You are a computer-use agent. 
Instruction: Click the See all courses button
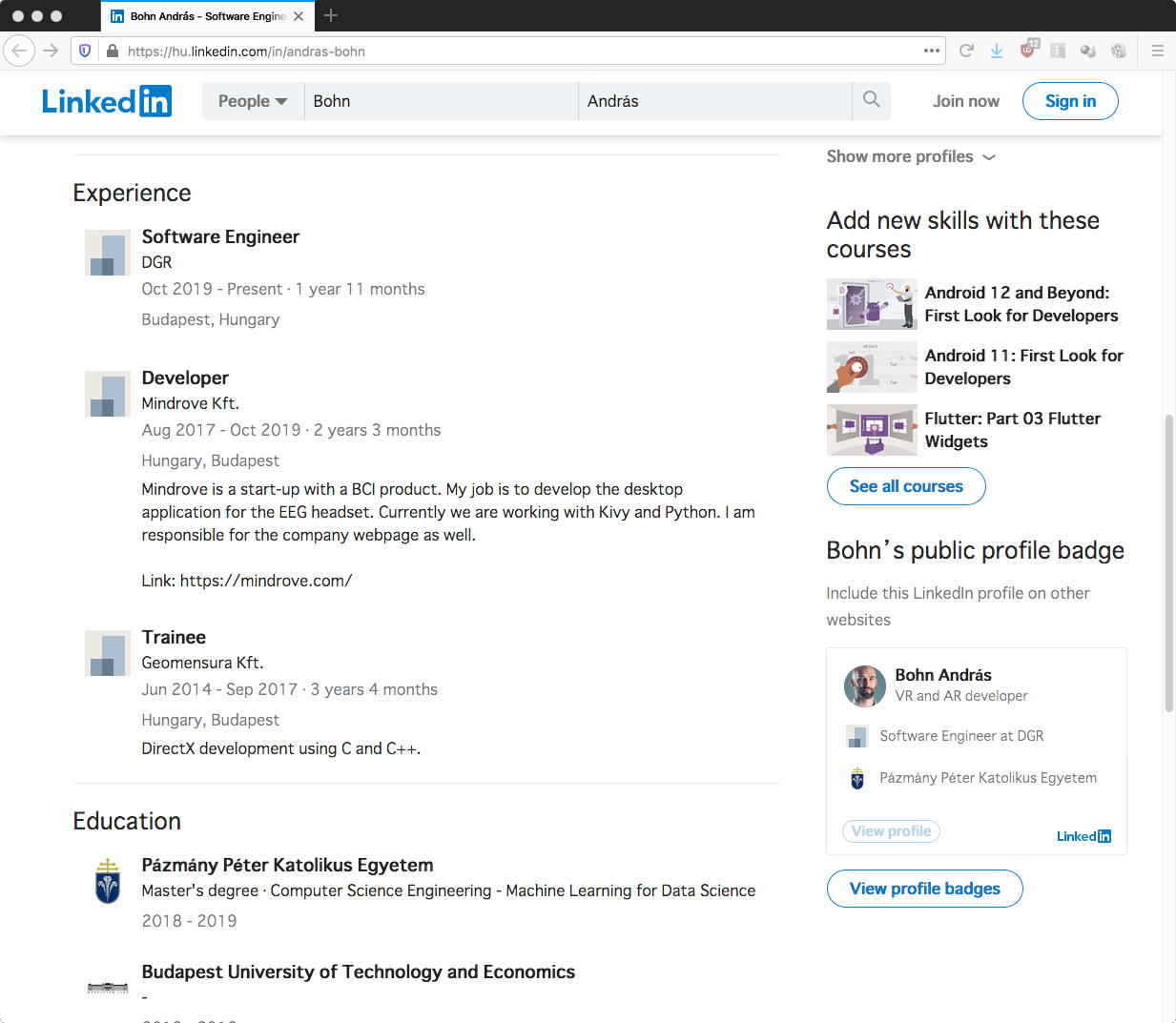906,486
